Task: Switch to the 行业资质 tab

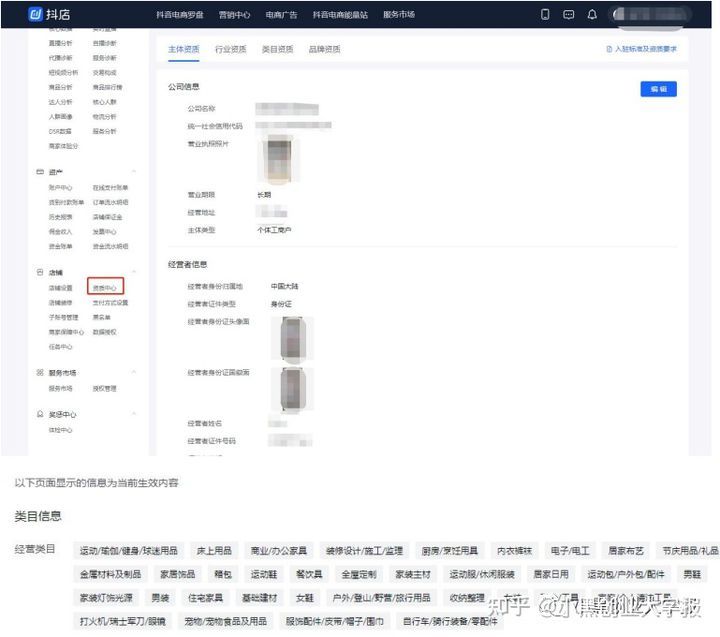Action: [231, 49]
